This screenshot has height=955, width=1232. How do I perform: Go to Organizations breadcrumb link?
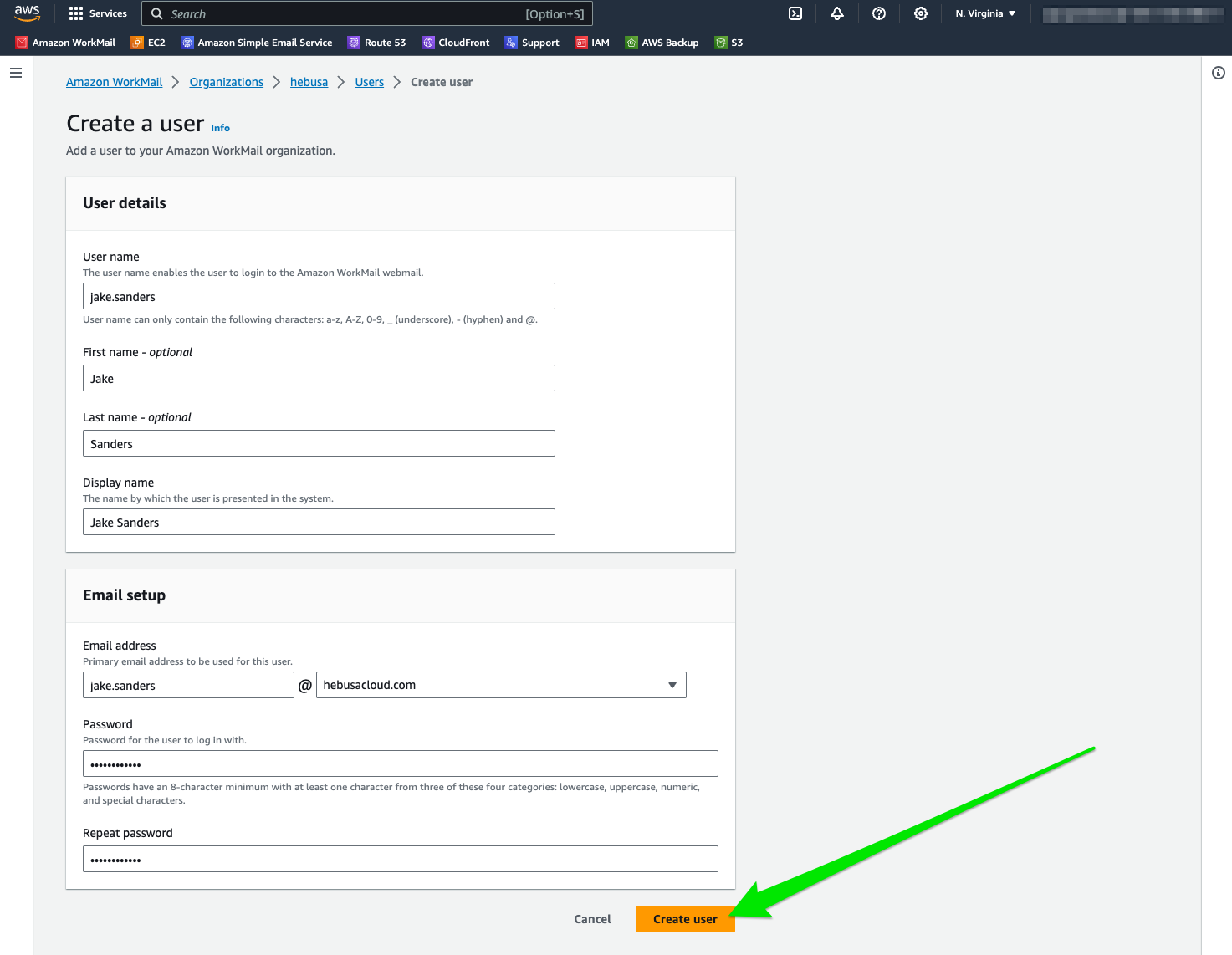coord(226,82)
